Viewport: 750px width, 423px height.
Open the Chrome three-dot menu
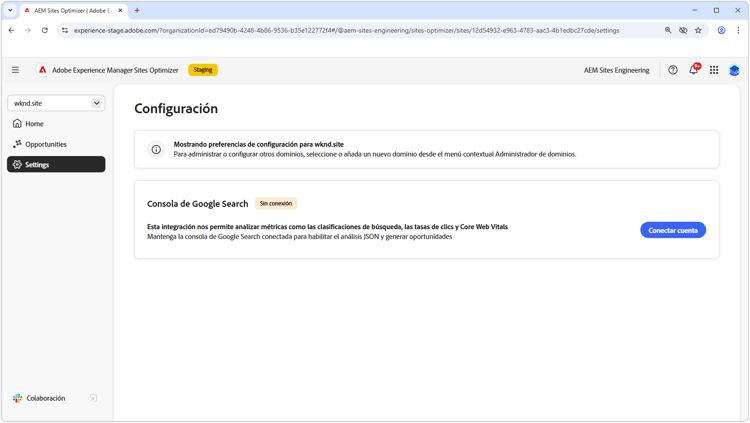pyautogui.click(x=738, y=30)
